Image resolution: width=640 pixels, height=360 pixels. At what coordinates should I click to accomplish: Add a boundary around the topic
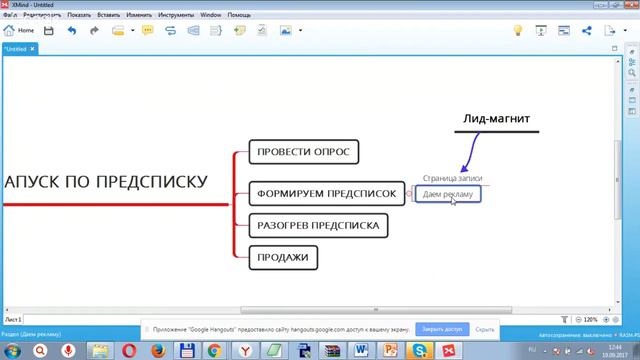(193, 31)
